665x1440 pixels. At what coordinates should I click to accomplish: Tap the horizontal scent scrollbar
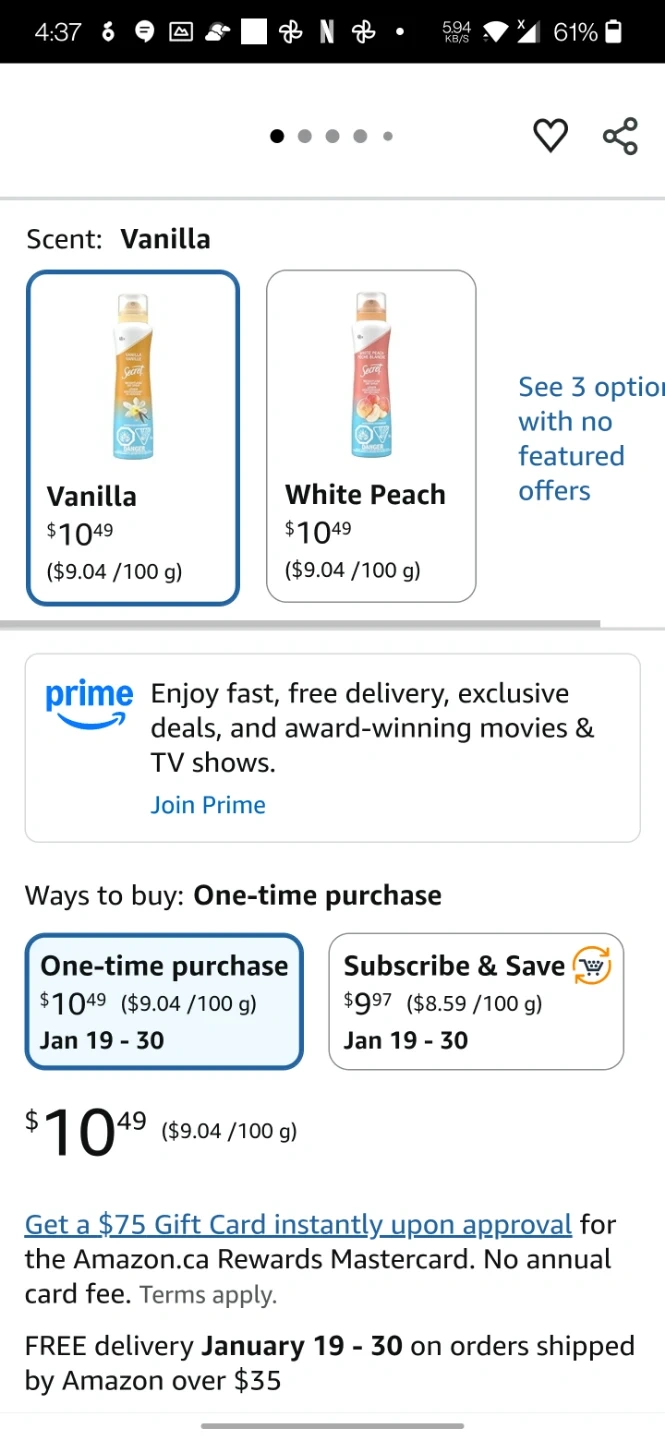(300, 624)
